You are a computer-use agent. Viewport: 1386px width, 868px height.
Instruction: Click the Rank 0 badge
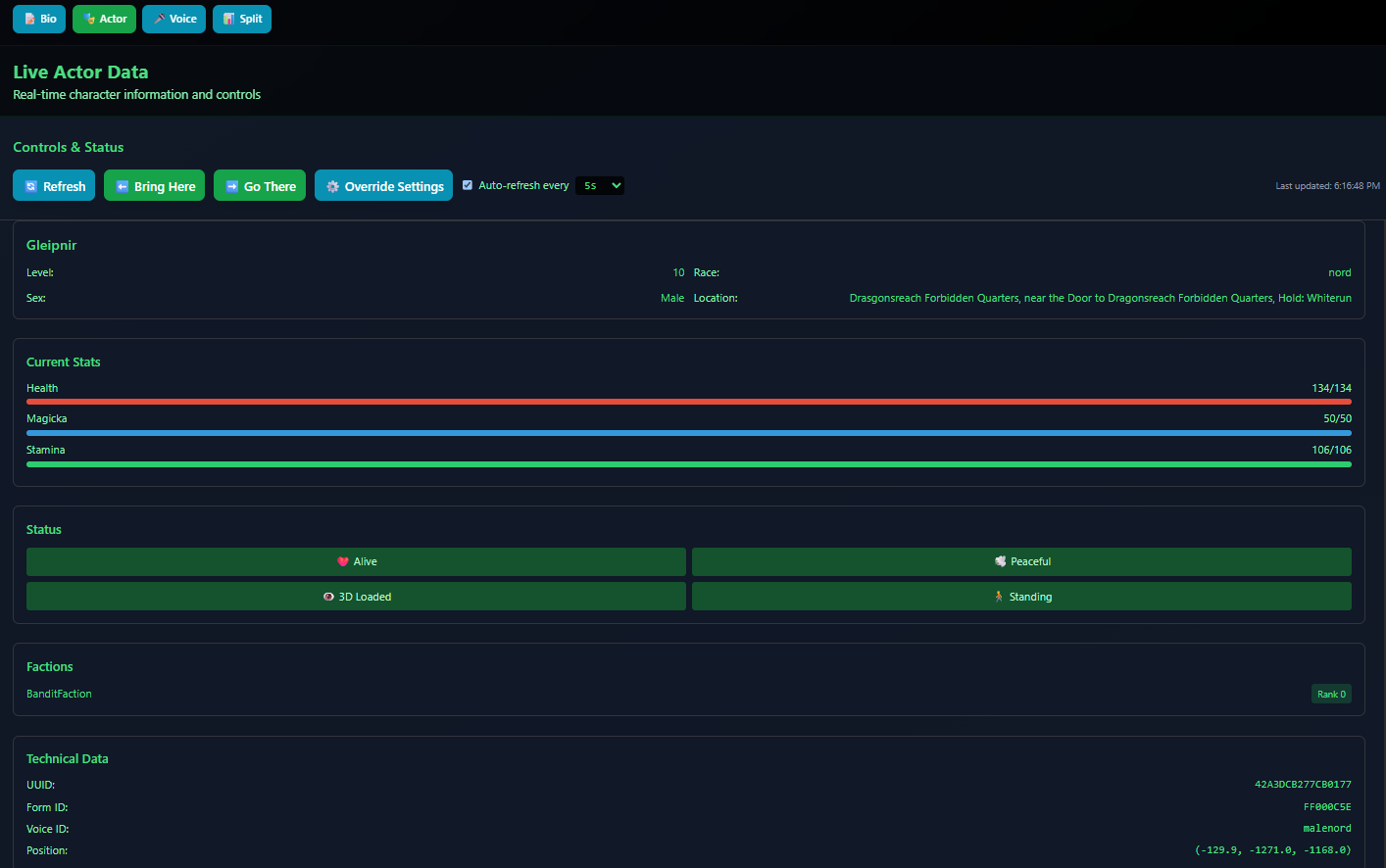(x=1331, y=694)
